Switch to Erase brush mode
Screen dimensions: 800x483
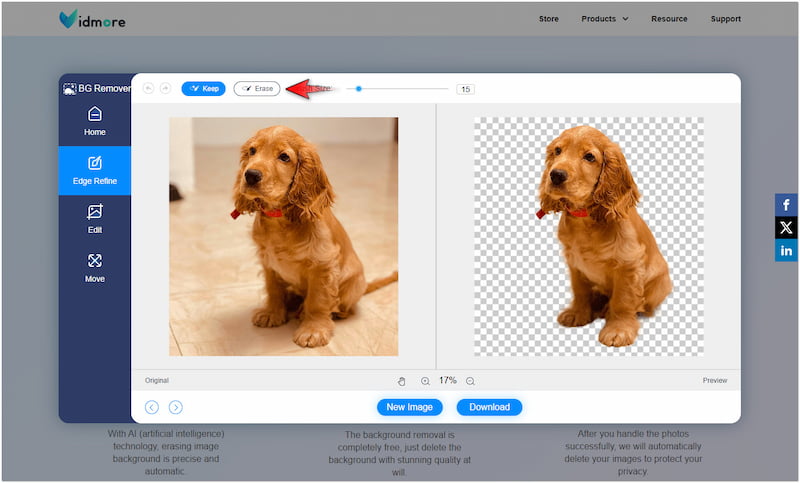pos(257,88)
